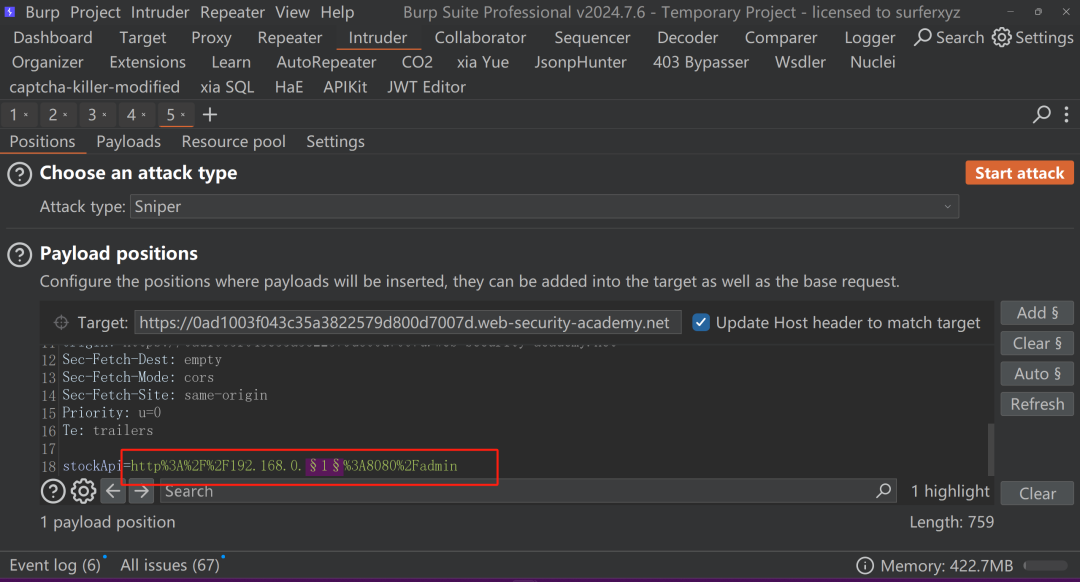Viewport: 1080px width, 582px height.
Task: Open the Nuclei tab
Action: click(x=873, y=63)
